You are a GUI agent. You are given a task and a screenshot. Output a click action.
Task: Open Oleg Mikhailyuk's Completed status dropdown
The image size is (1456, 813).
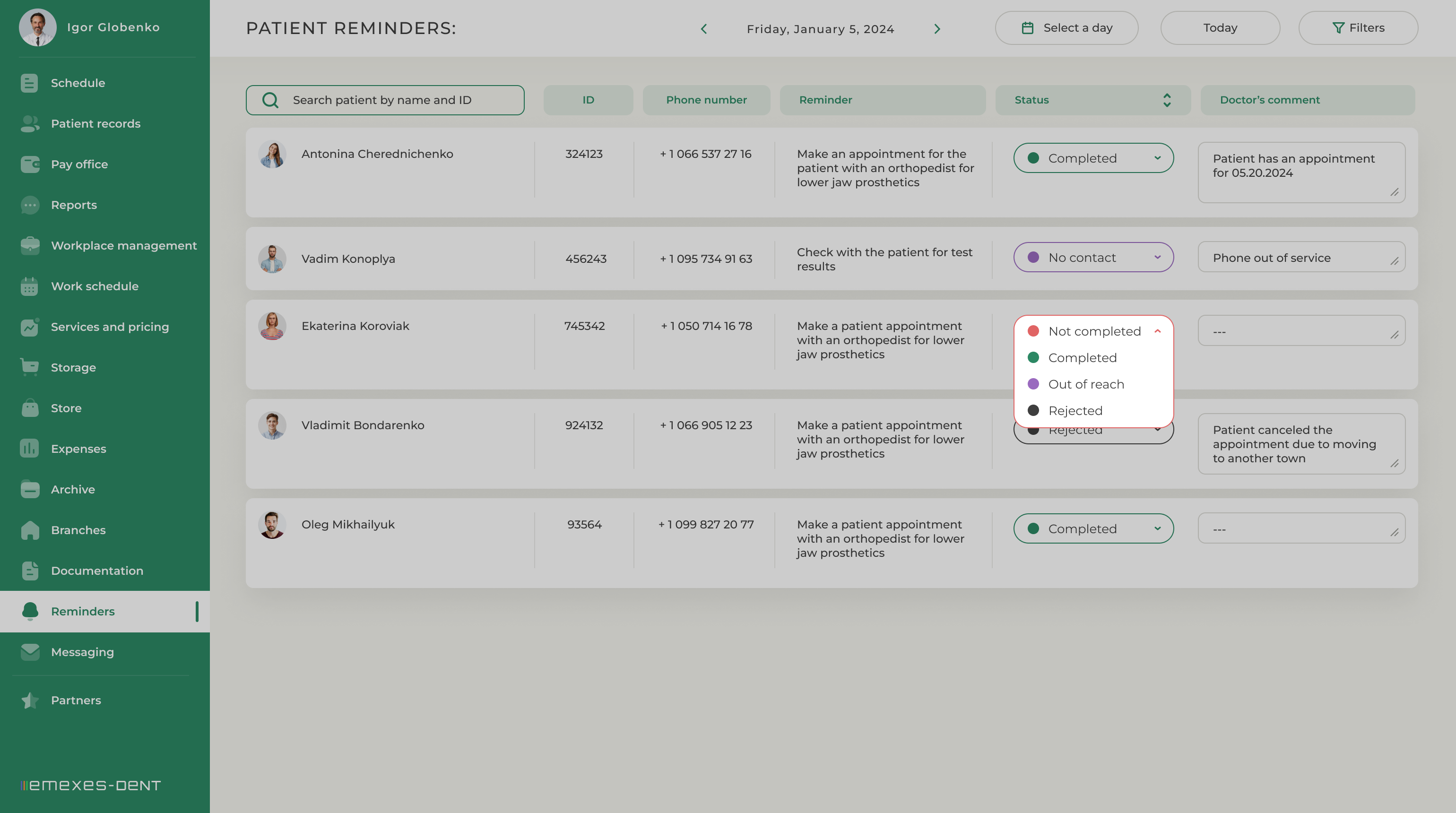[x=1093, y=529]
